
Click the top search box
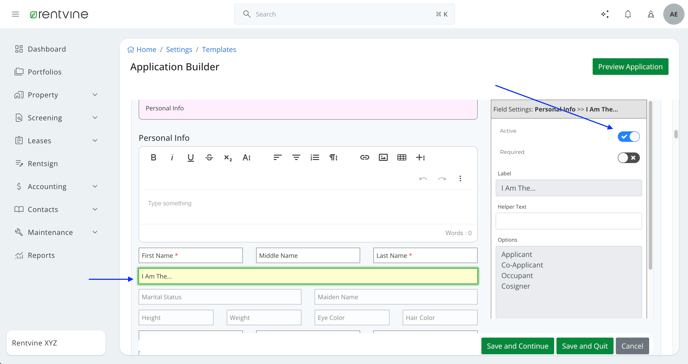click(x=344, y=14)
